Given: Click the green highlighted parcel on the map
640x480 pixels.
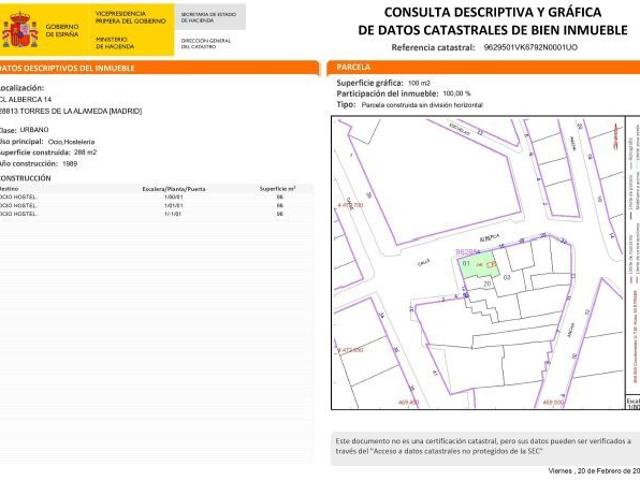Looking at the screenshot, I should point(478,264).
